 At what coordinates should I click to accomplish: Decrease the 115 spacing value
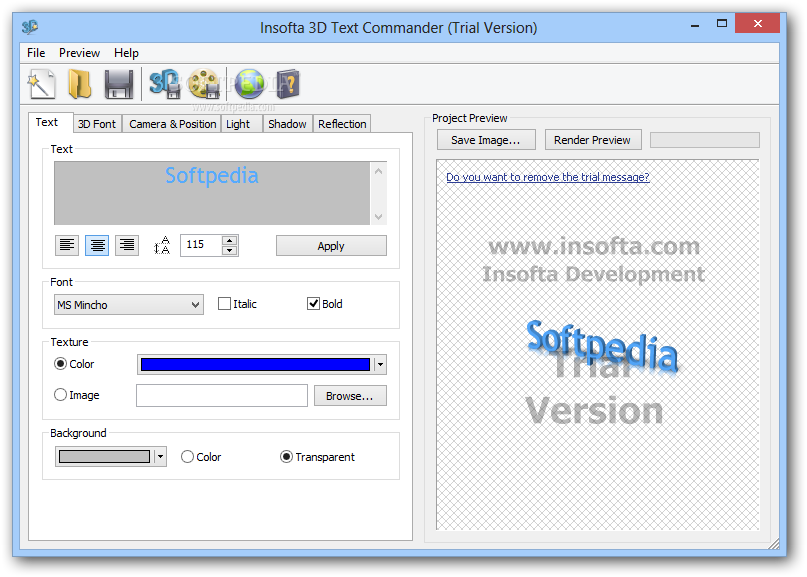click(x=230, y=251)
